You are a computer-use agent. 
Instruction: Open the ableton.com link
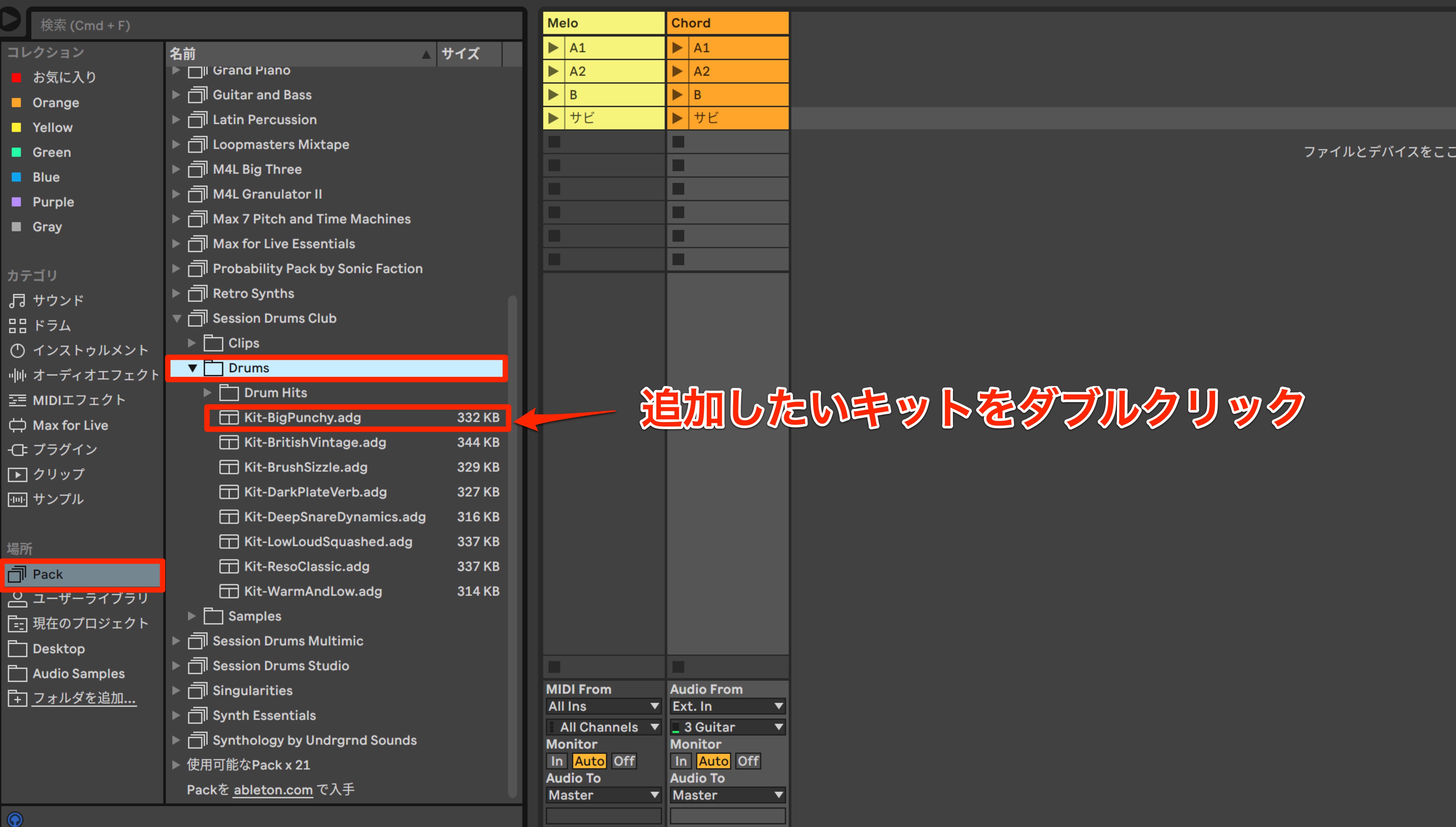(273, 790)
